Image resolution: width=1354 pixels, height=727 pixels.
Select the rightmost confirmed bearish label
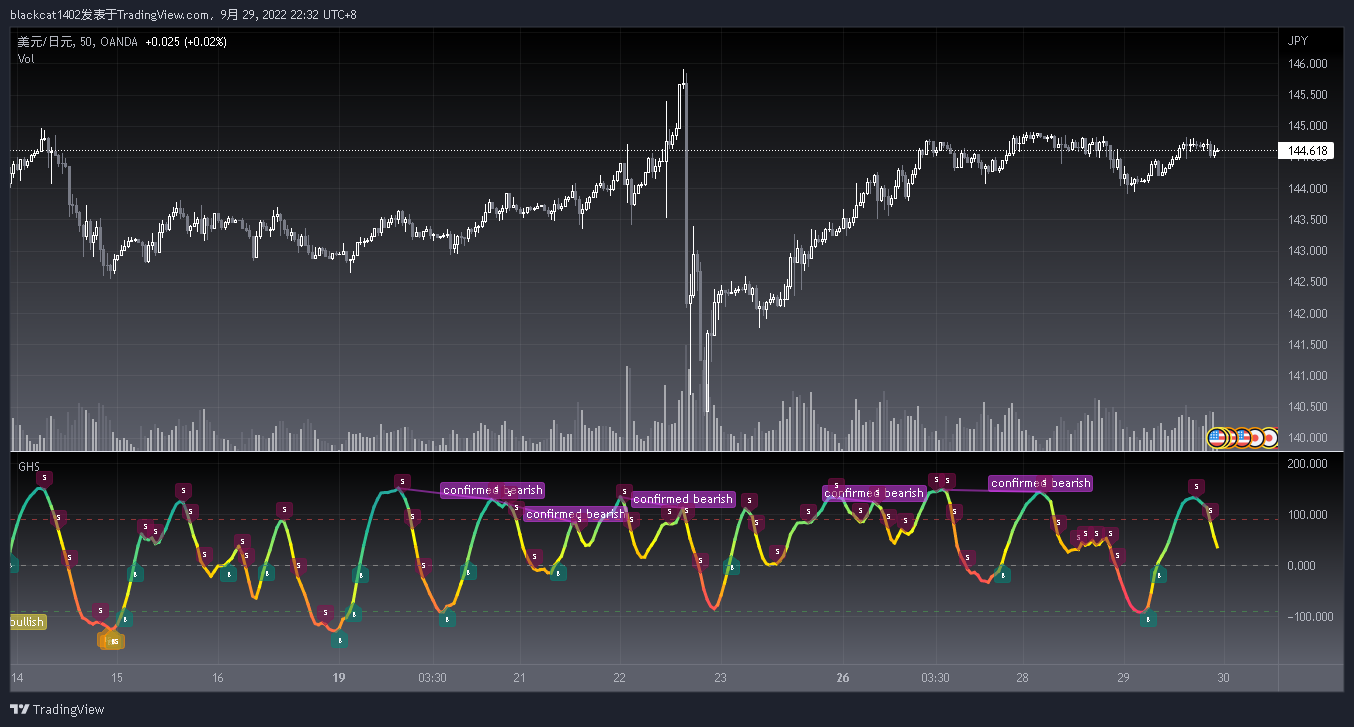1040,483
